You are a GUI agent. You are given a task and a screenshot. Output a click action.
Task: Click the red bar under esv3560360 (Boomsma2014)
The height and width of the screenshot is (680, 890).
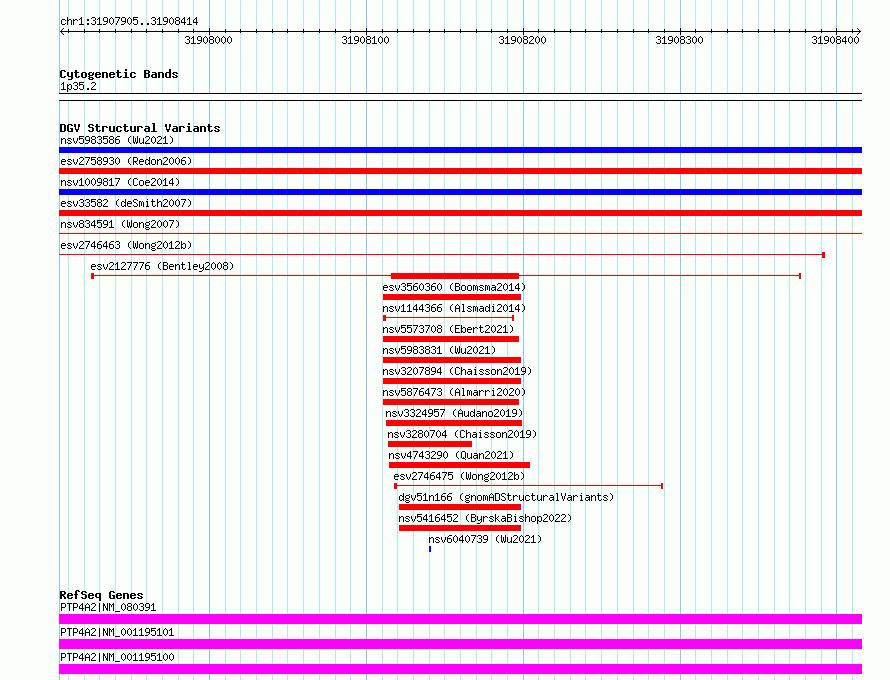(452, 297)
